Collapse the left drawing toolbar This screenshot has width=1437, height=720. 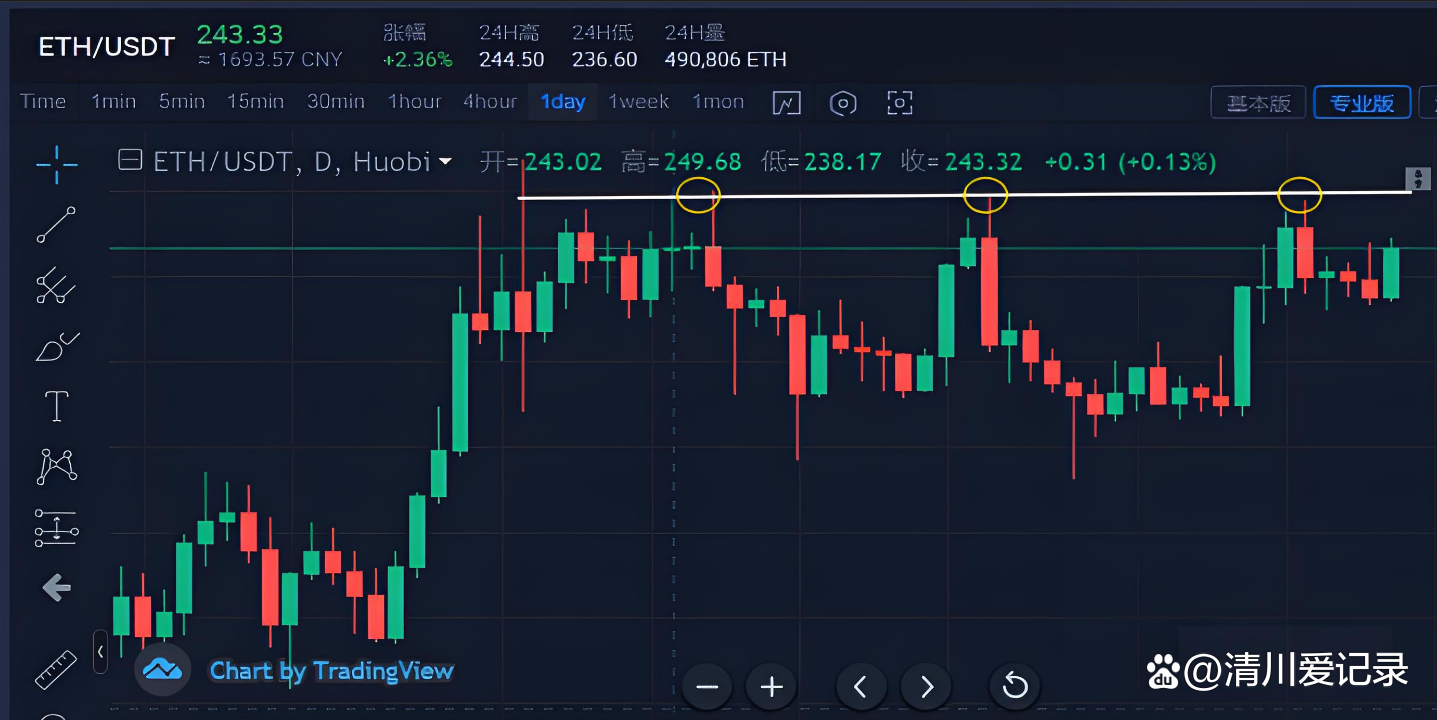[x=100, y=651]
